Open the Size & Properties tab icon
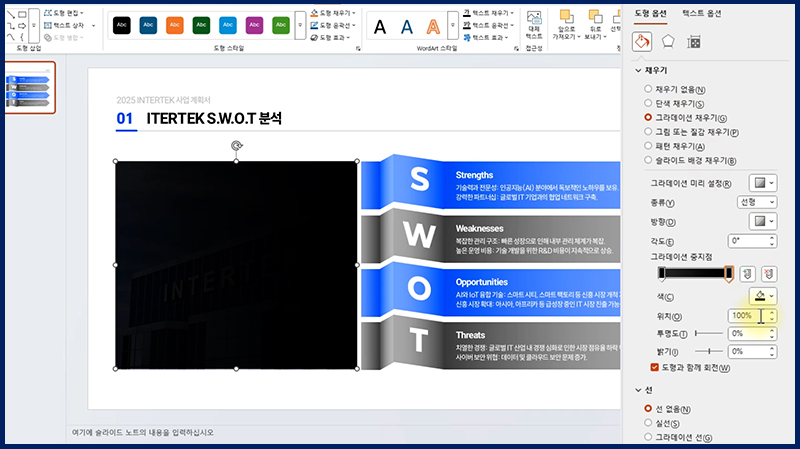800x449 pixels. [694, 42]
